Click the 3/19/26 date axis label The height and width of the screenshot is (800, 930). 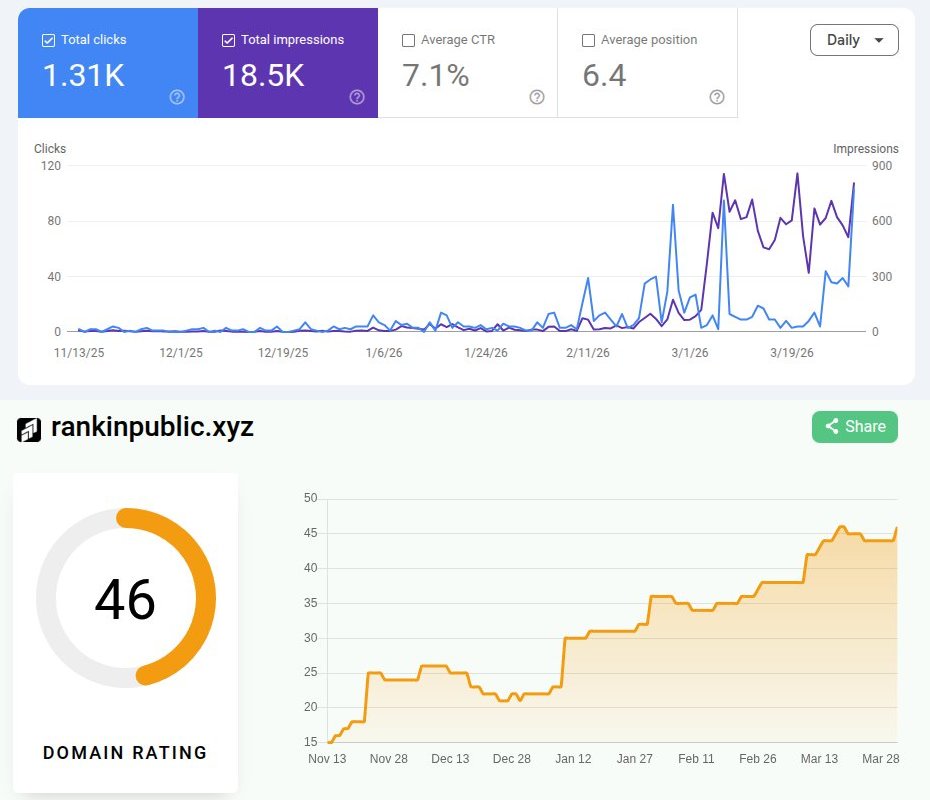(x=792, y=353)
